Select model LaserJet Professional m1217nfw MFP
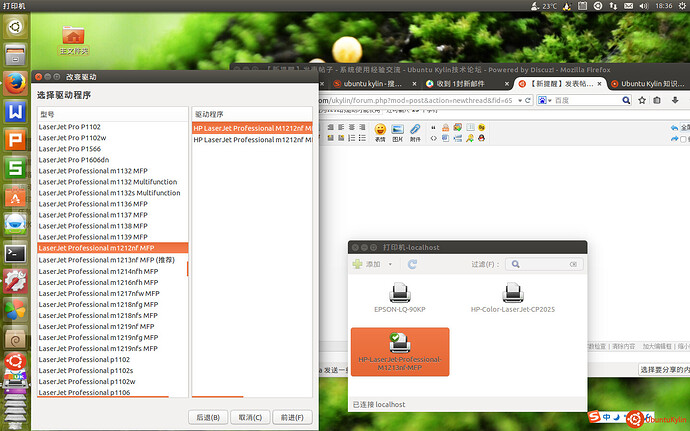 click(113, 293)
